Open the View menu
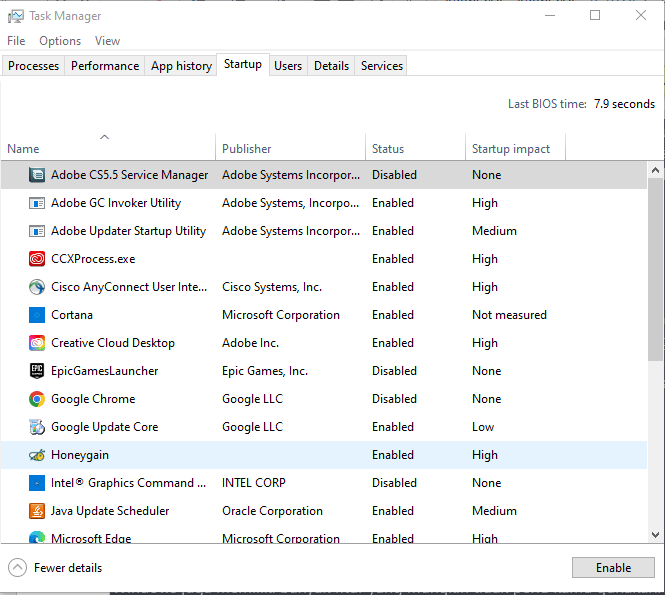 pyautogui.click(x=107, y=41)
